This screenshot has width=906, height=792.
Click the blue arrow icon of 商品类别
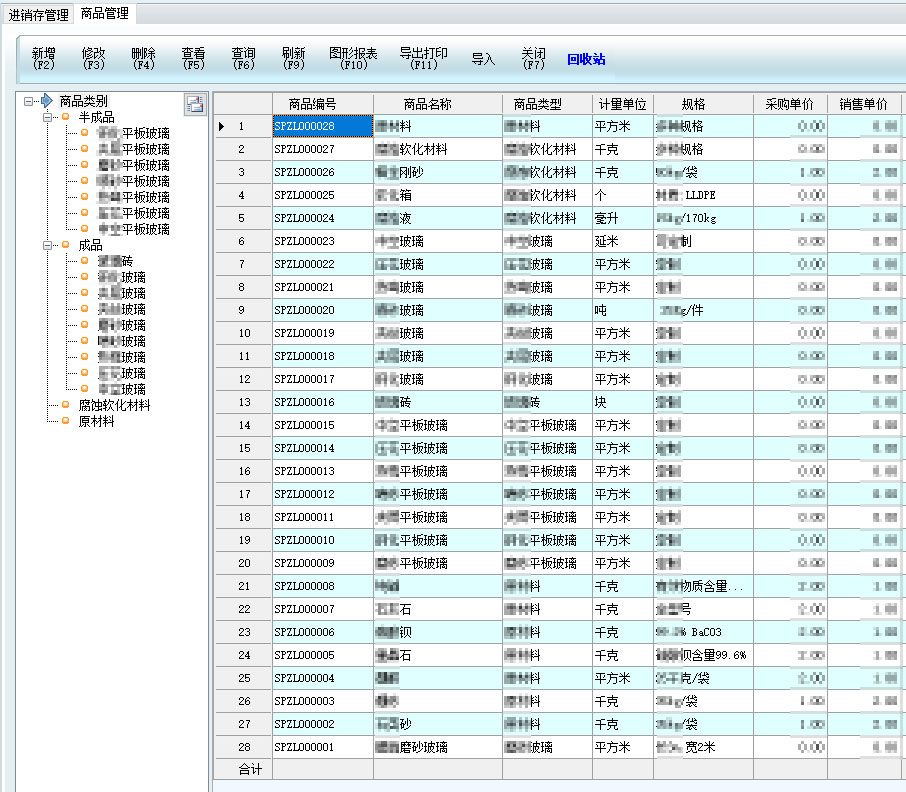coord(46,101)
